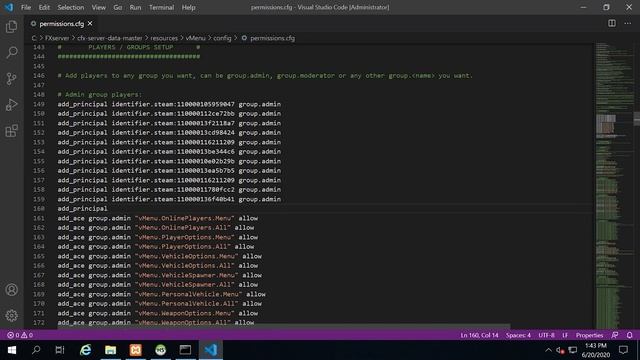Viewport: 640px width, 360px height.
Task: Click the steam:110000105959047 admin line
Action: pos(169,104)
